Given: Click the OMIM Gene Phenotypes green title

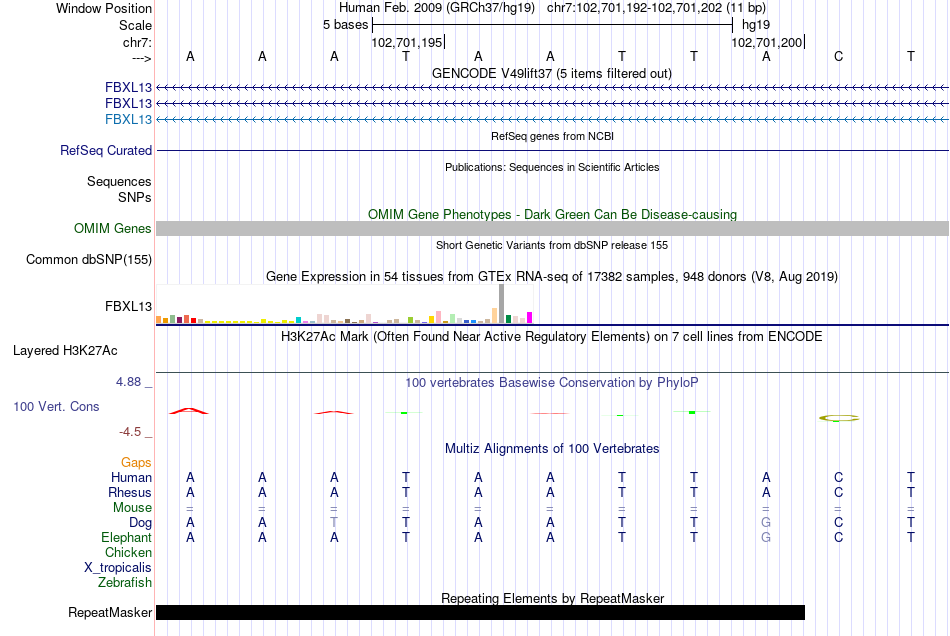Looking at the screenshot, I should pos(552,214).
